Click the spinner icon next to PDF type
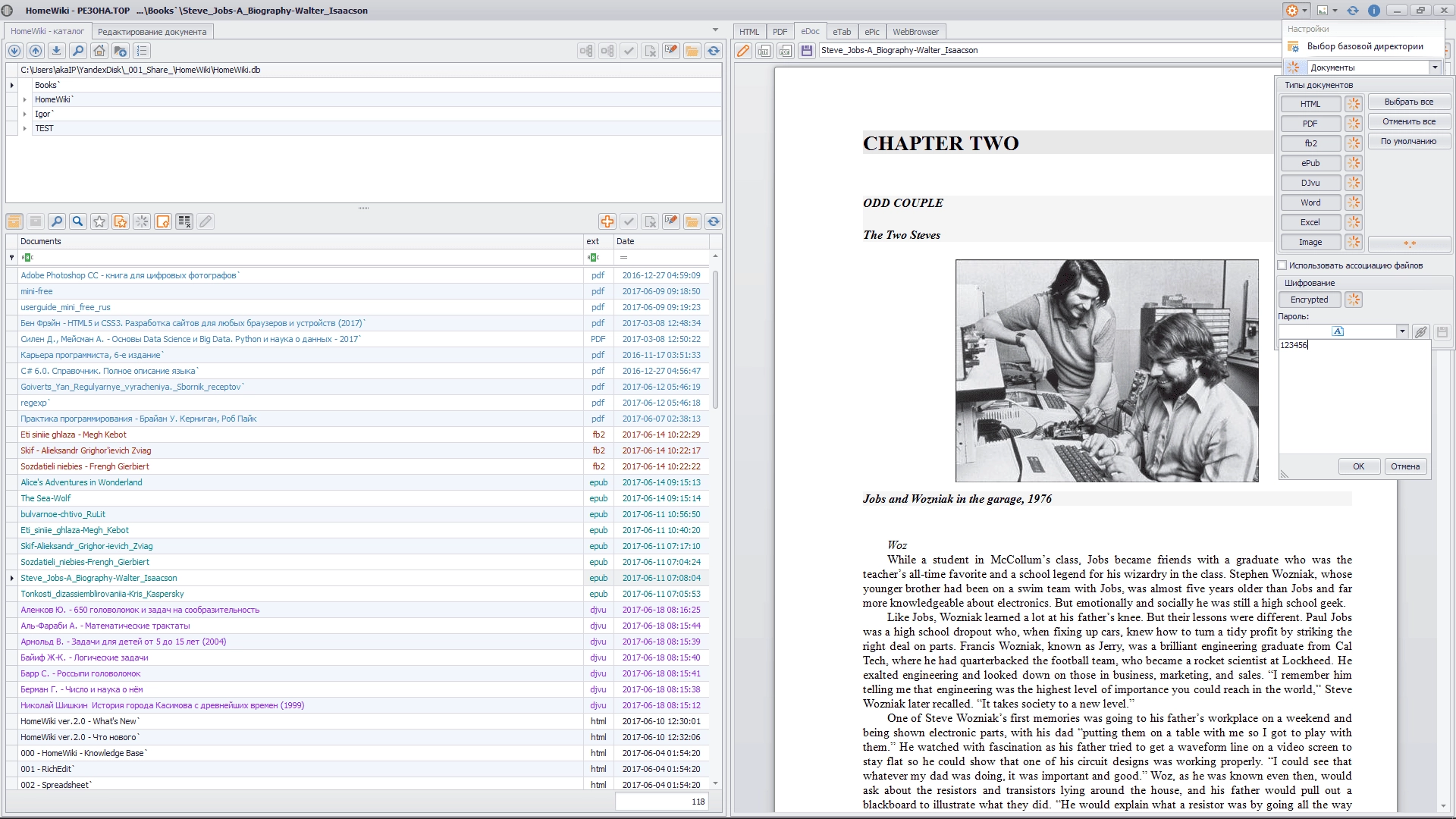Viewport: 1456px width, 819px height. pyautogui.click(x=1354, y=124)
